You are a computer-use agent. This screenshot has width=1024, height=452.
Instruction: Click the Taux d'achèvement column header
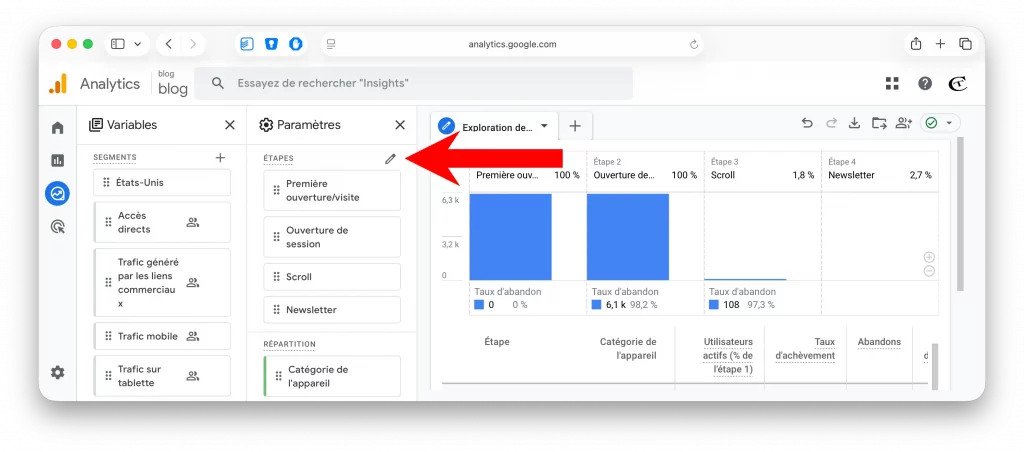(x=805, y=349)
